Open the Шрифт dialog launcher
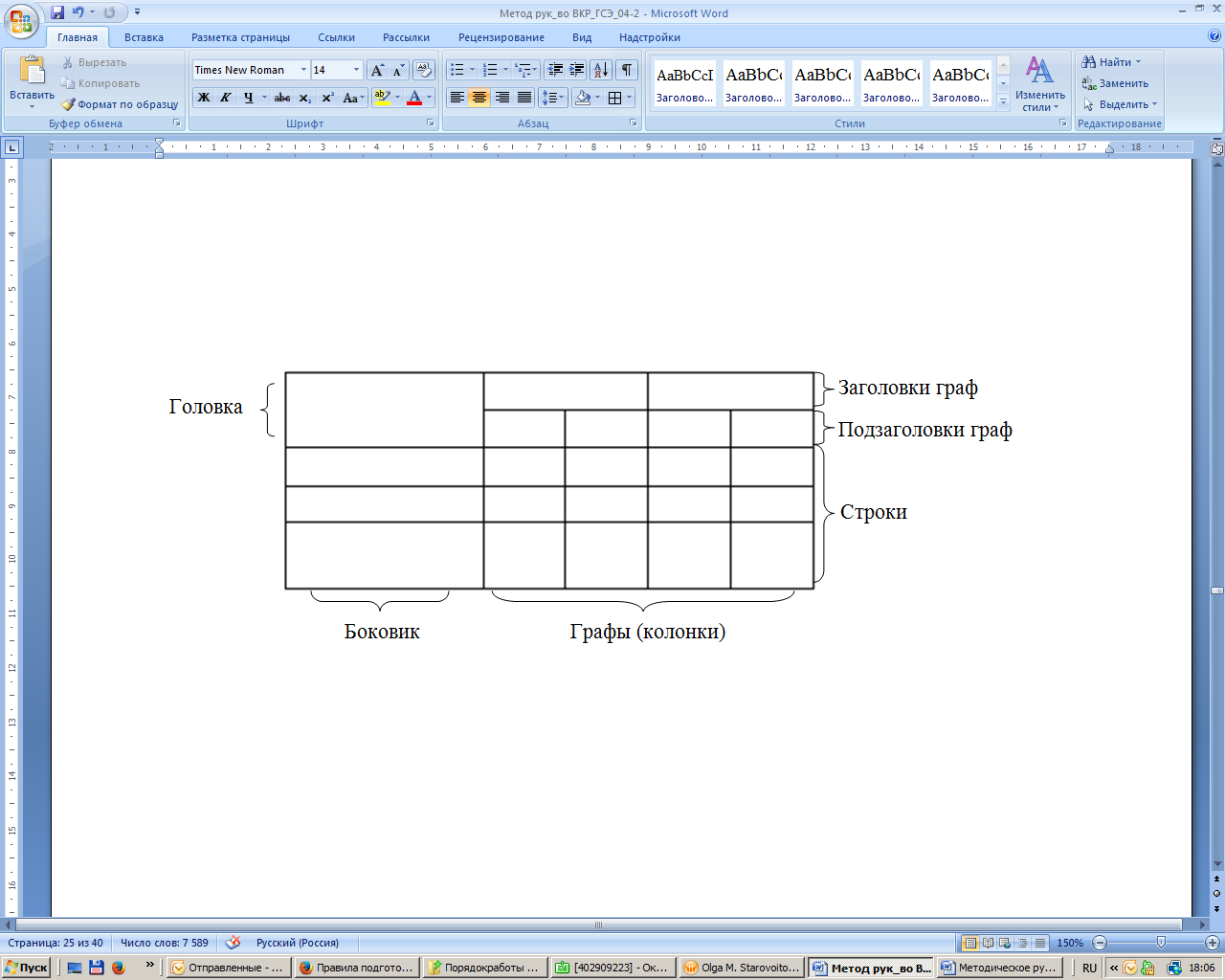1225x980 pixels. (x=430, y=123)
